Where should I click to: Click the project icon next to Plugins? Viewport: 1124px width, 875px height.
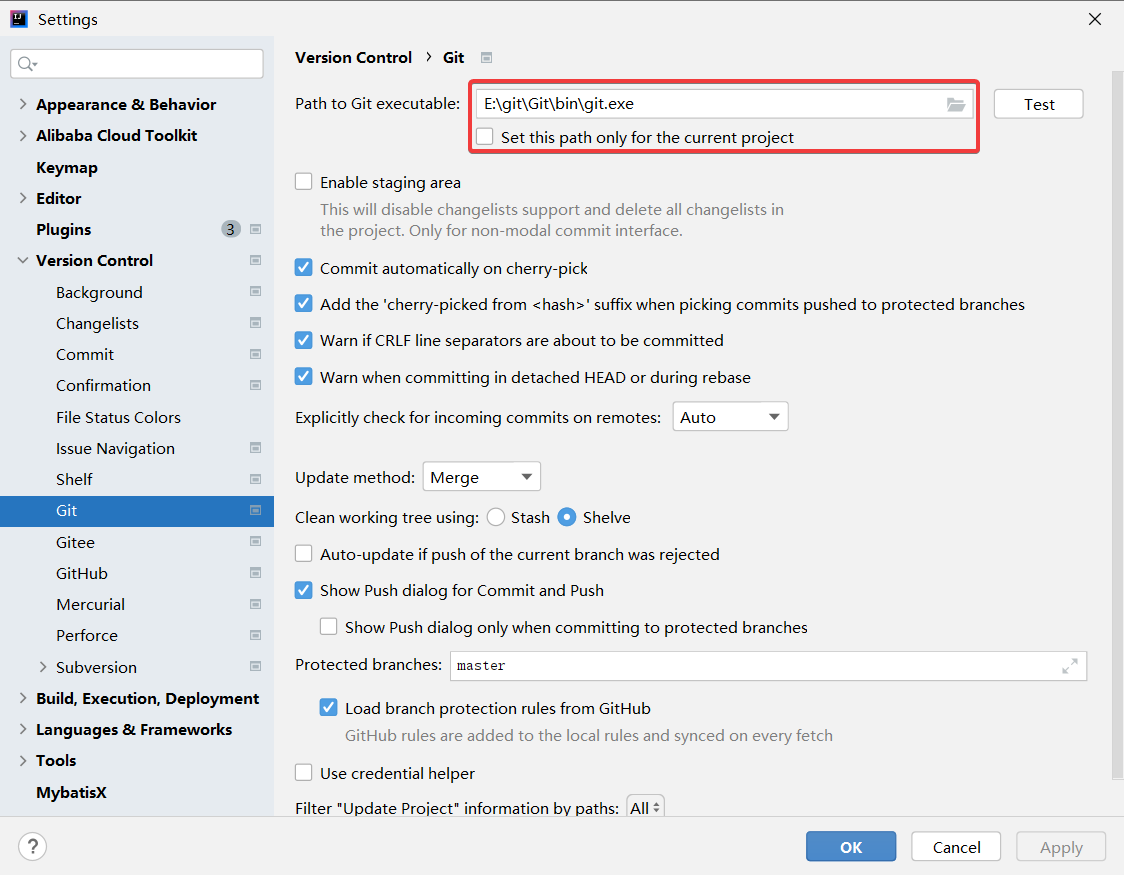pos(255,229)
